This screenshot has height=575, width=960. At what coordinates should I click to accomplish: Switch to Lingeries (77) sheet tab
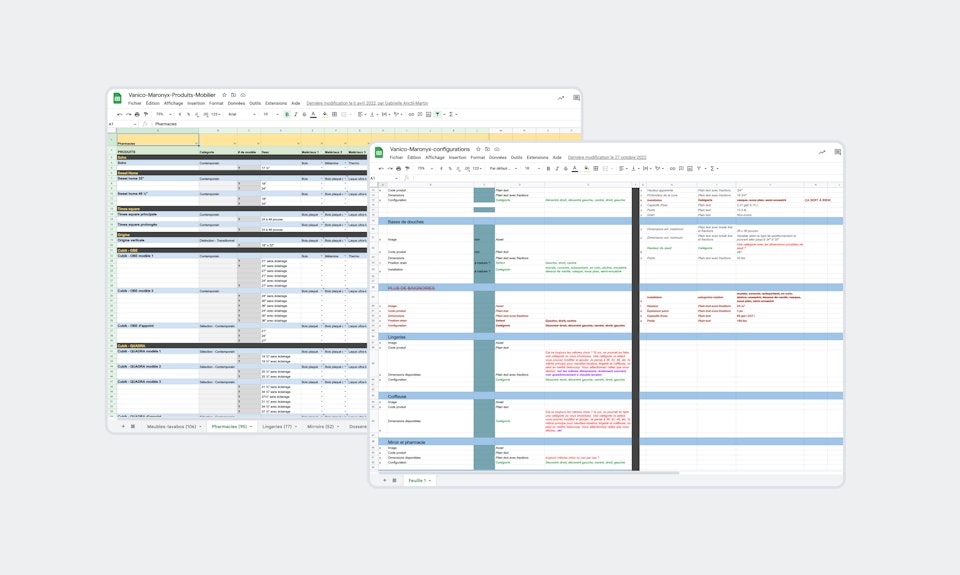tap(278, 426)
